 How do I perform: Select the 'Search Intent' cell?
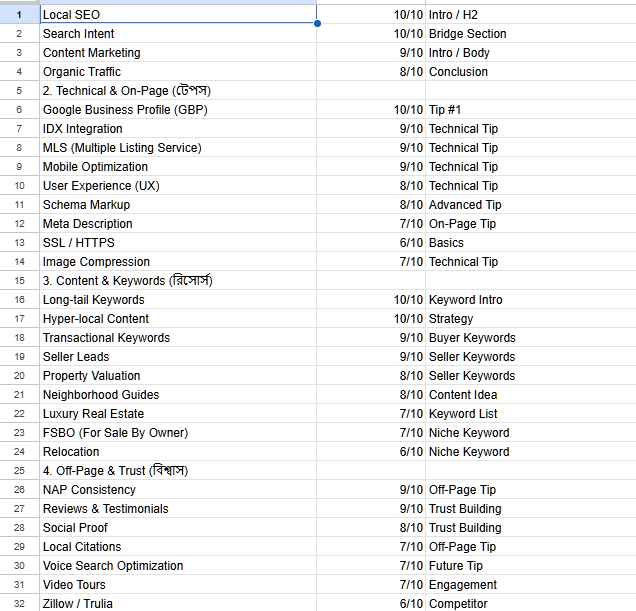coord(178,34)
